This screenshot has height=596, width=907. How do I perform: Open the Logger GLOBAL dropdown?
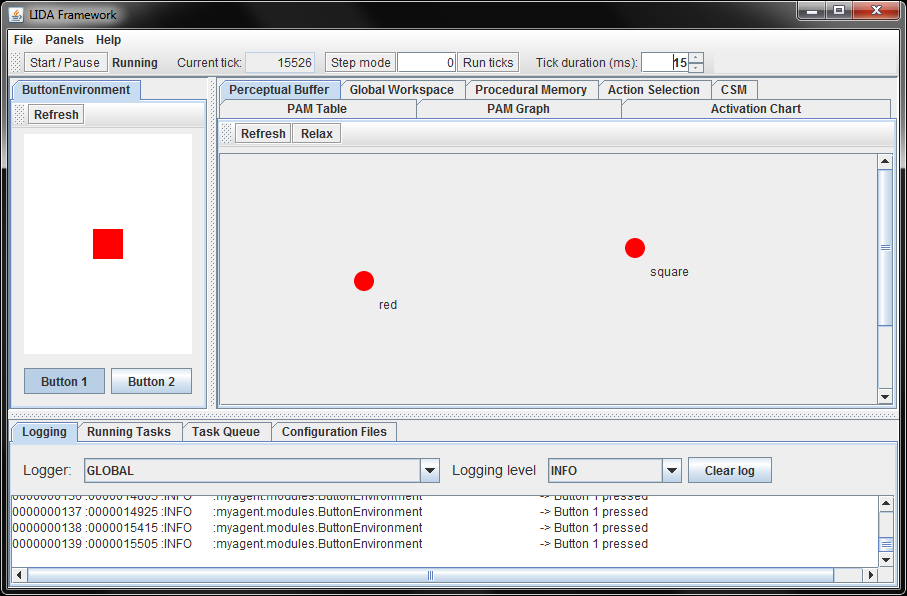point(430,471)
